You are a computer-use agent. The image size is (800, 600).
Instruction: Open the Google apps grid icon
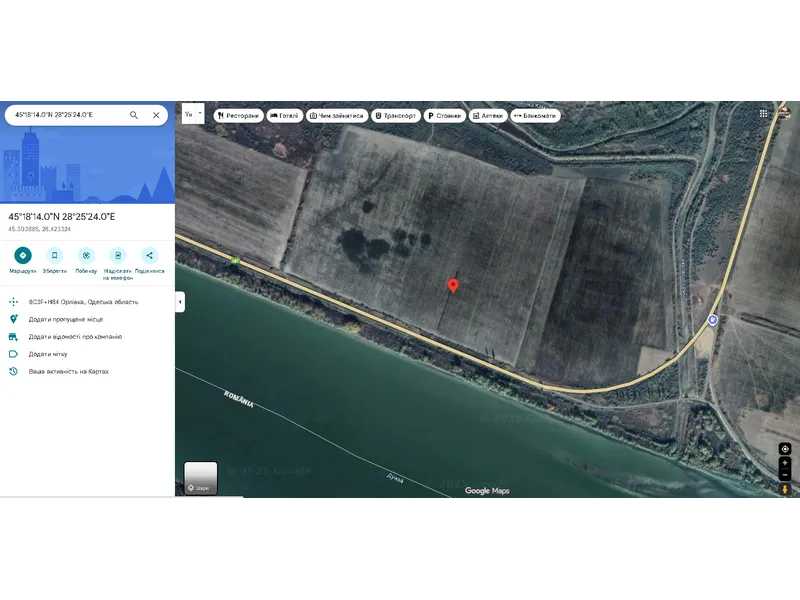(764, 114)
